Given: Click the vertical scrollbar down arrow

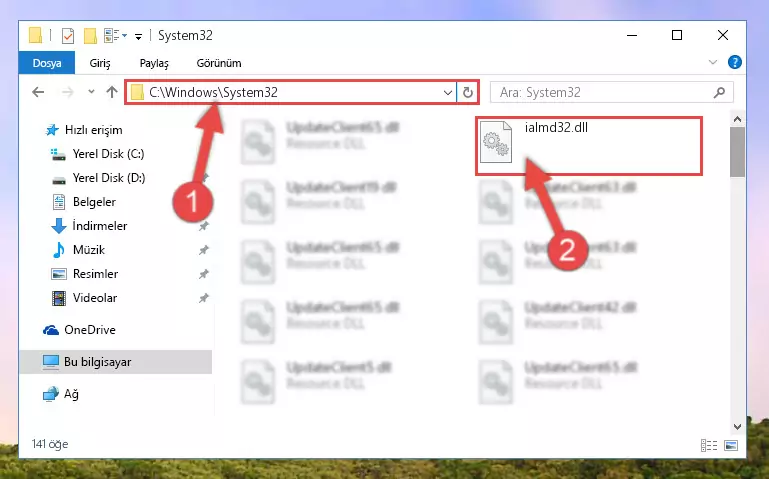Looking at the screenshot, I should [737, 427].
